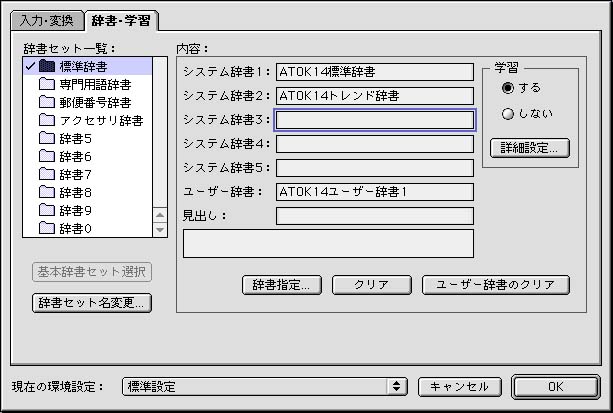The height and width of the screenshot is (413, 613).
Task: Select 専門用語辞書 text in the list
Action: 95,84
